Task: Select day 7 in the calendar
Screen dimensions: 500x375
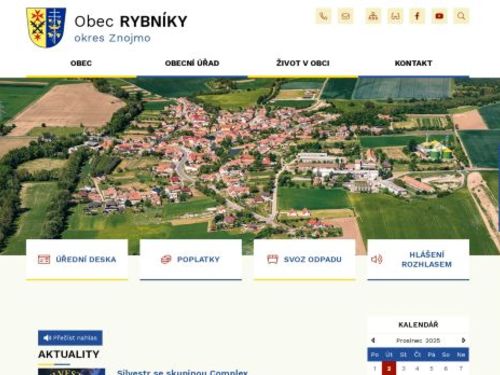Action: (461, 368)
